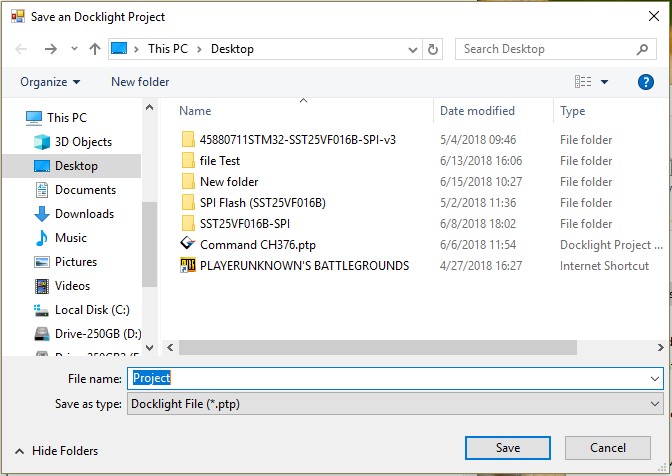Click the Local Disk (C:) drive icon
The image size is (672, 476).
(41, 310)
